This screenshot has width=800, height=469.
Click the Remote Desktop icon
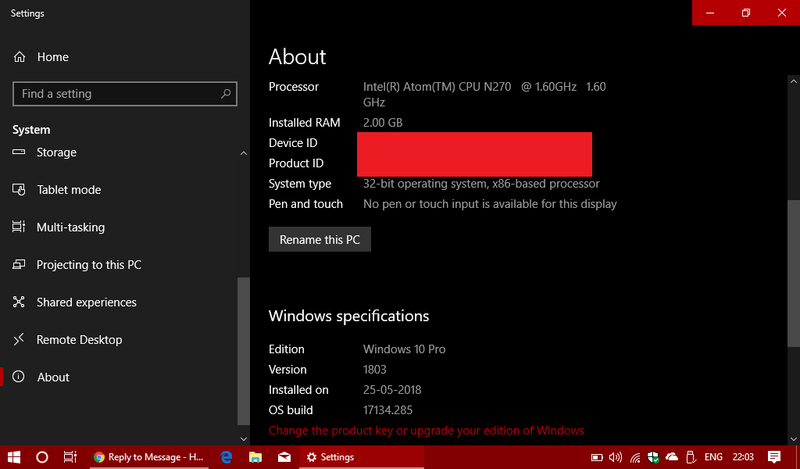tap(18, 339)
